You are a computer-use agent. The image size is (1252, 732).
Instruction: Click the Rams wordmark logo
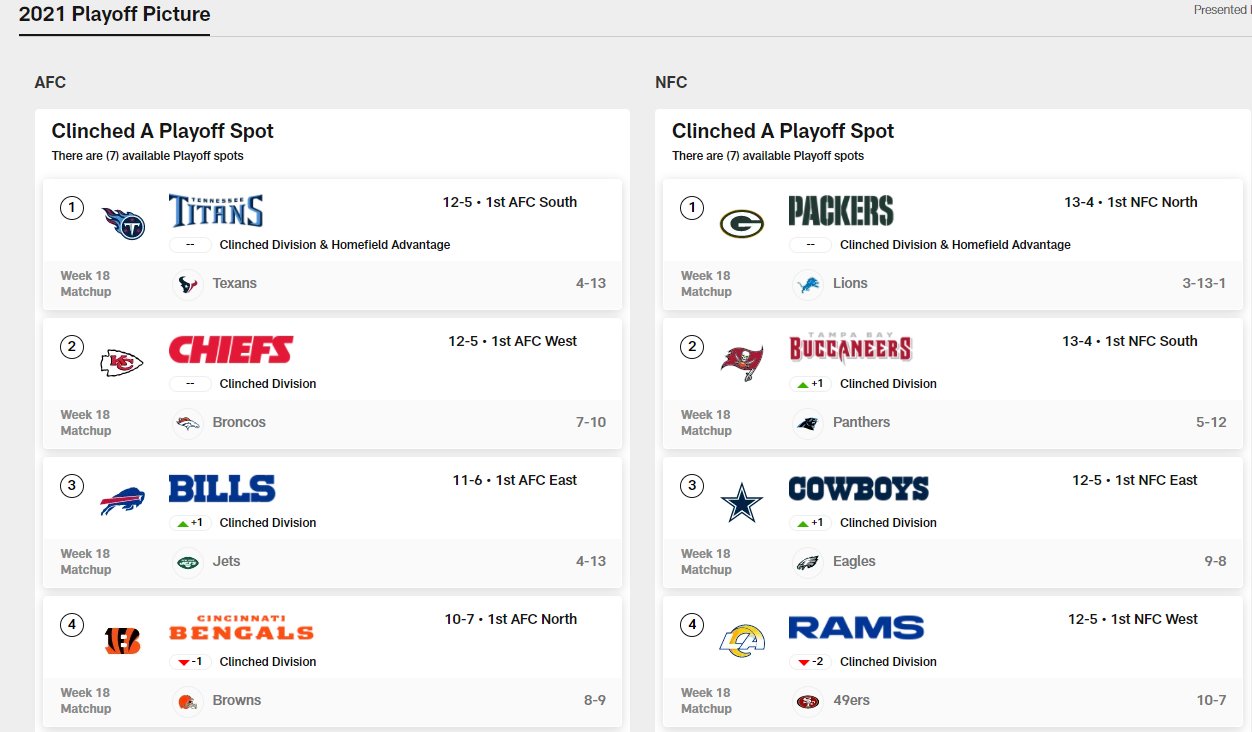coord(856,627)
